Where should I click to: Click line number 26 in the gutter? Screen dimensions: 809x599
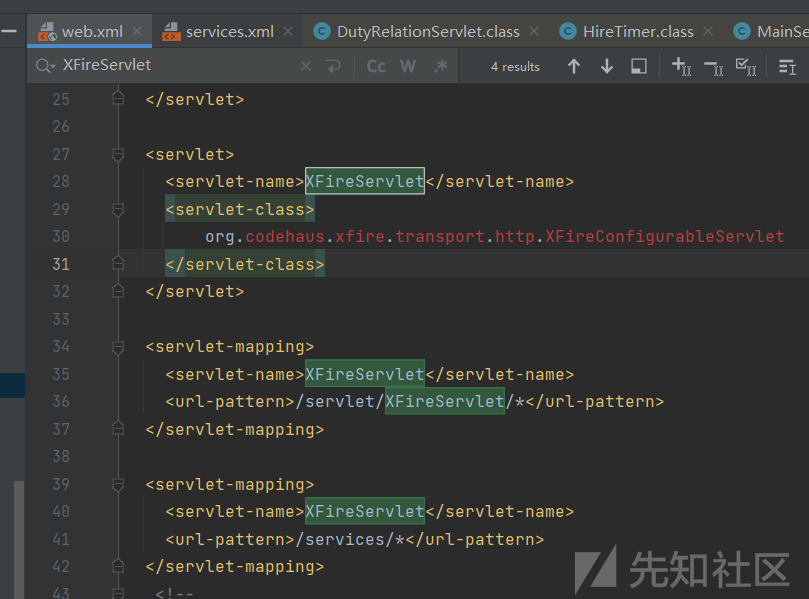(61, 126)
